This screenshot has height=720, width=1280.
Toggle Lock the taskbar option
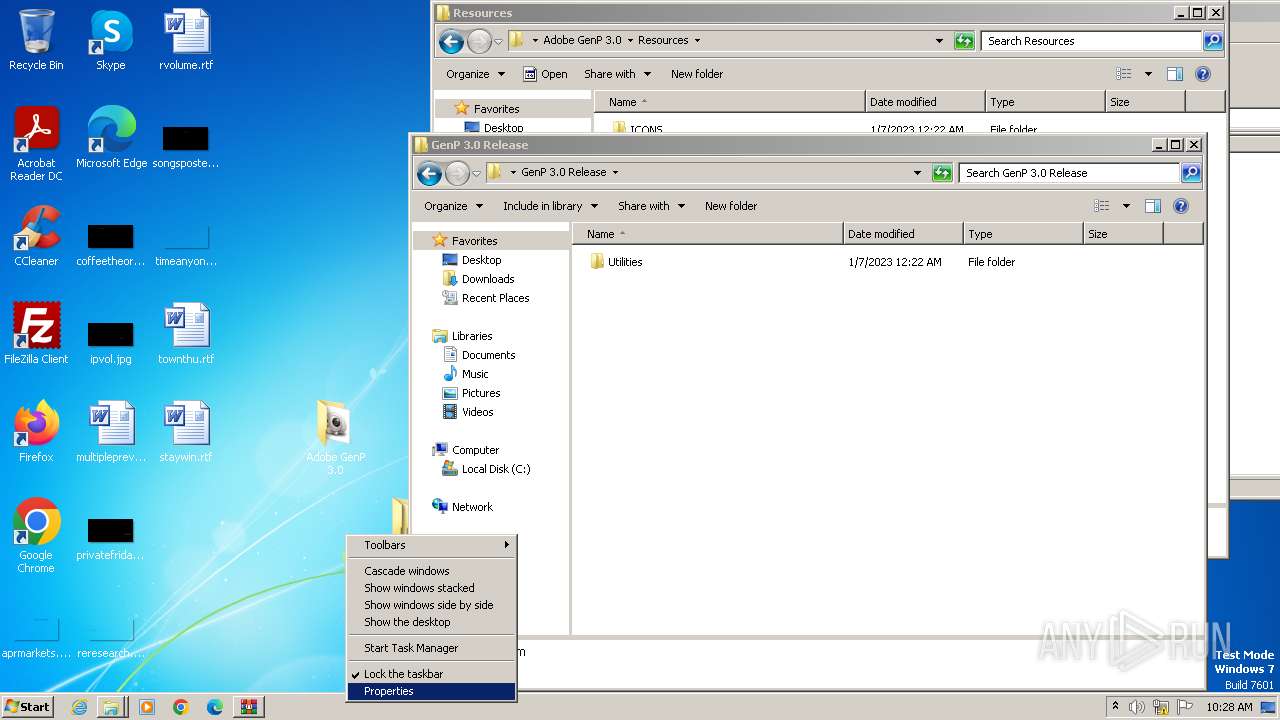pos(431,674)
